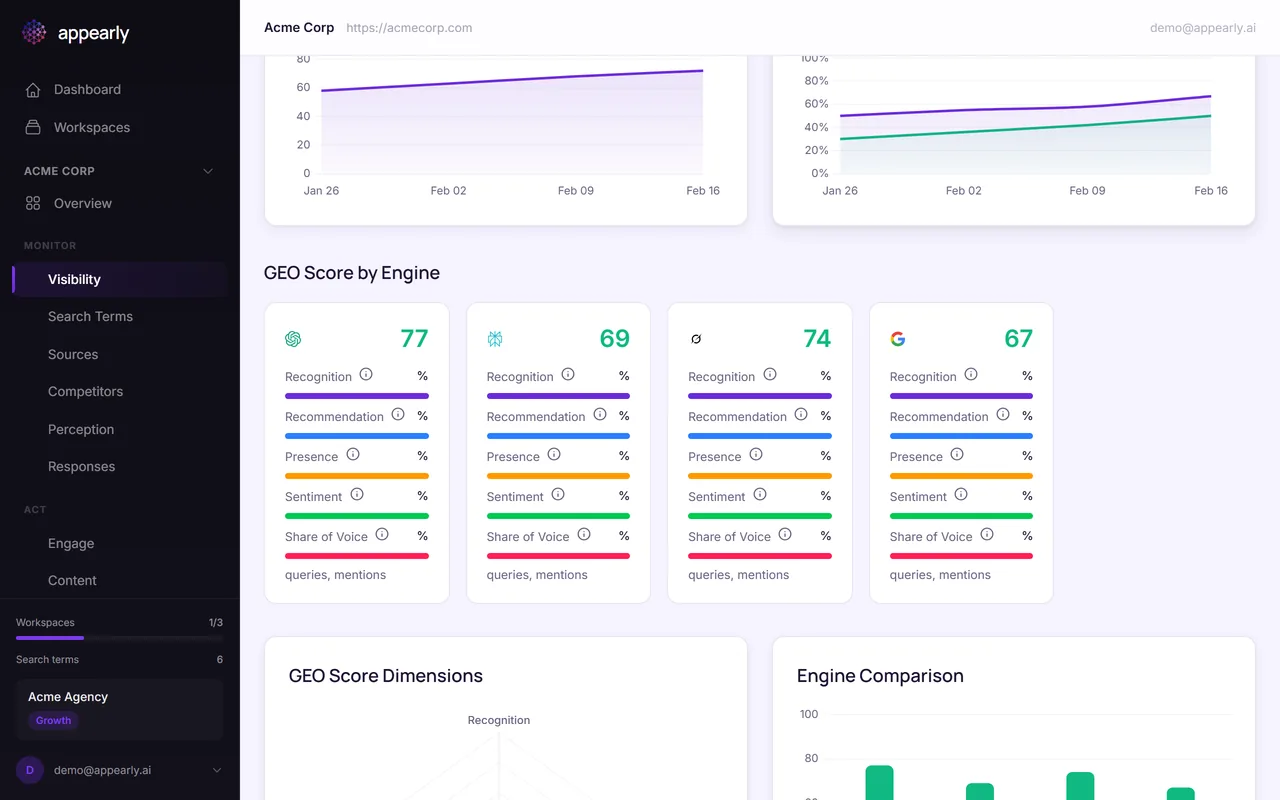1280x800 pixels.
Task: Click the Workspaces icon in sidebar
Action: 33,128
